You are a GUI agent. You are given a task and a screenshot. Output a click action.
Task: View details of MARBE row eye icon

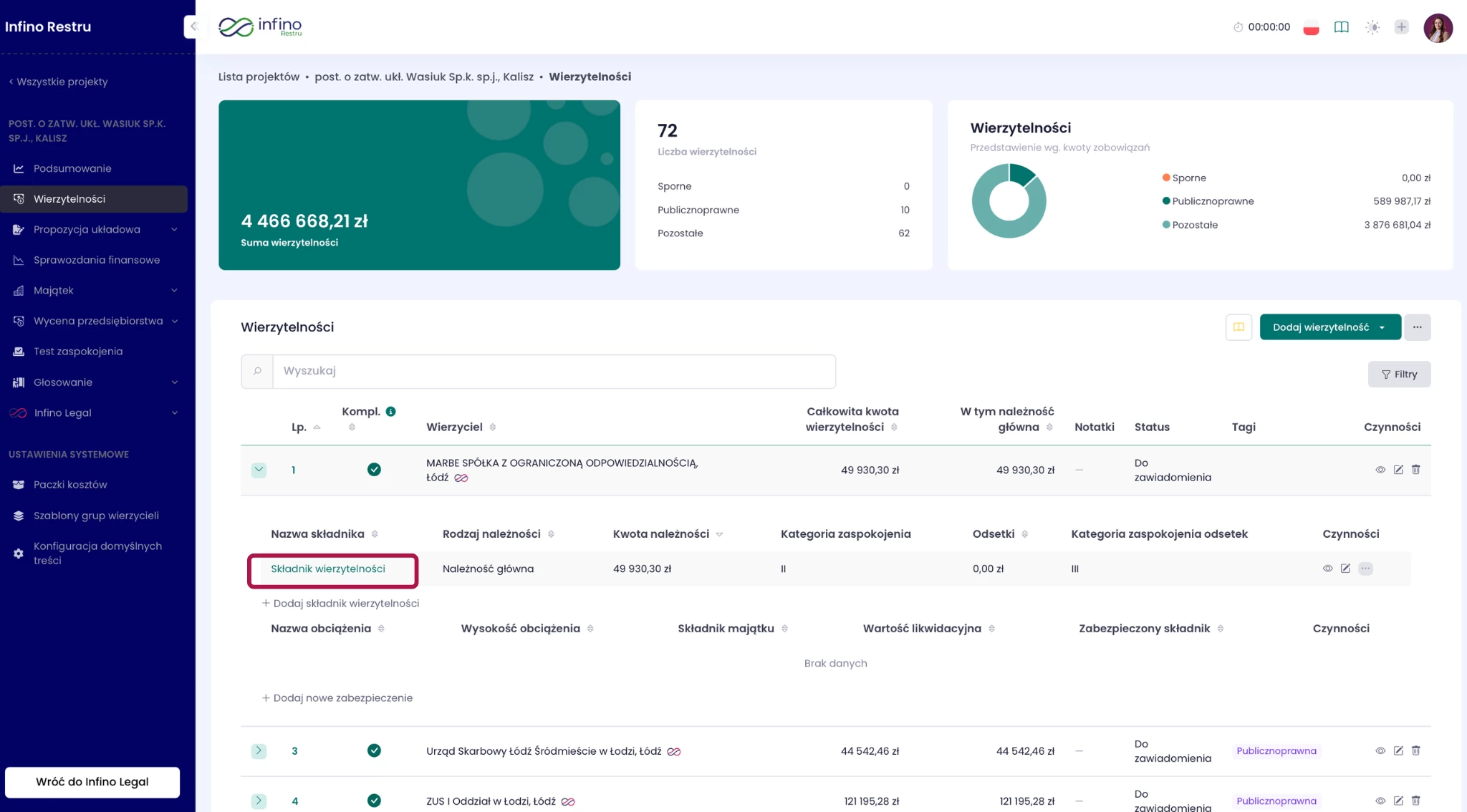pos(1380,470)
